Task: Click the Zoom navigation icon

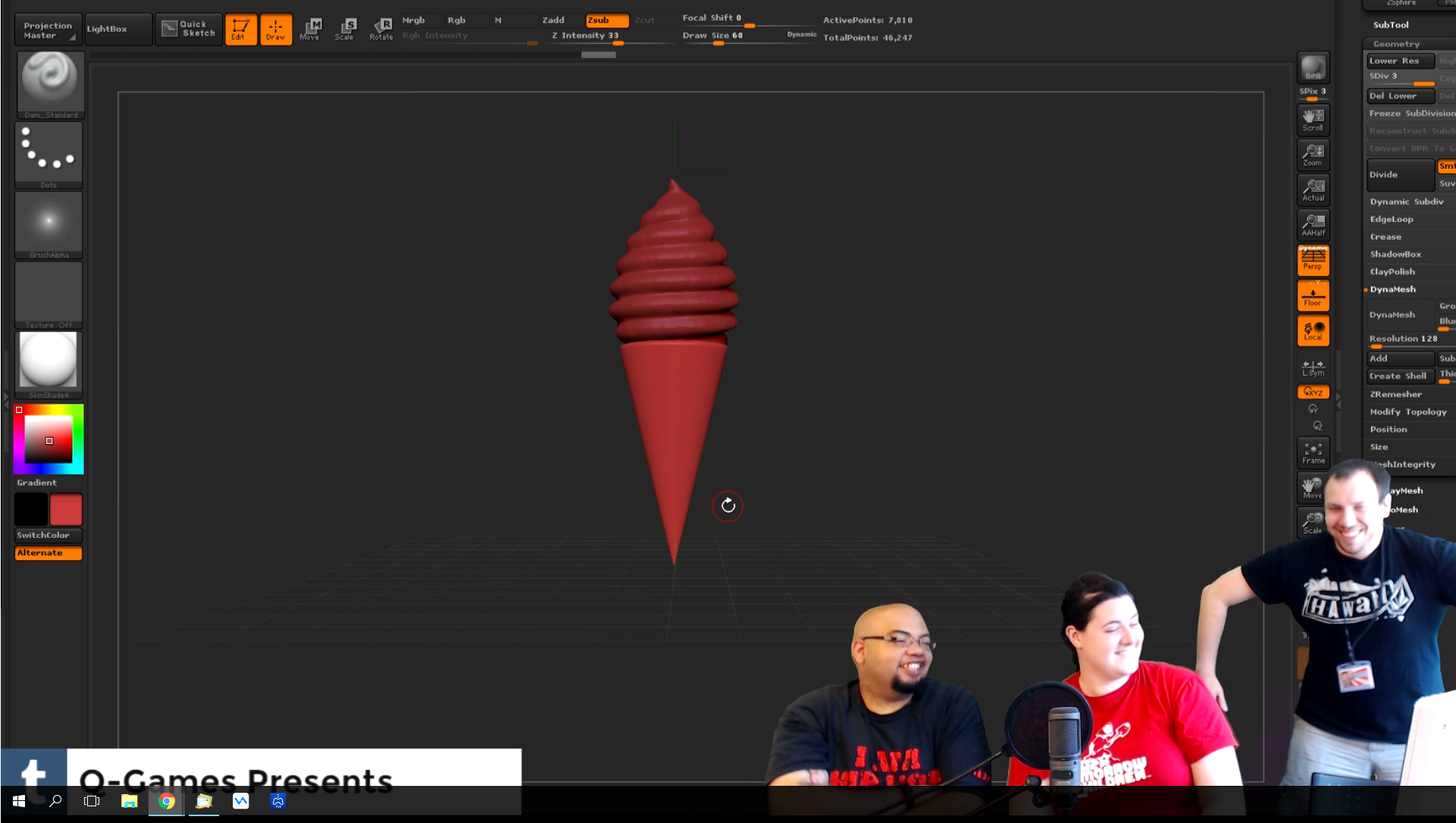Action: [1313, 155]
